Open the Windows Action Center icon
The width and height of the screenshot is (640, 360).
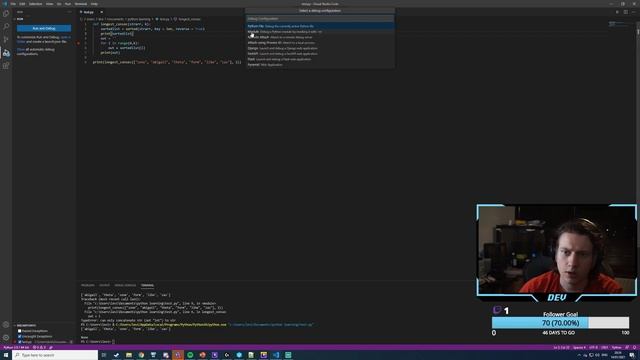[632, 355]
